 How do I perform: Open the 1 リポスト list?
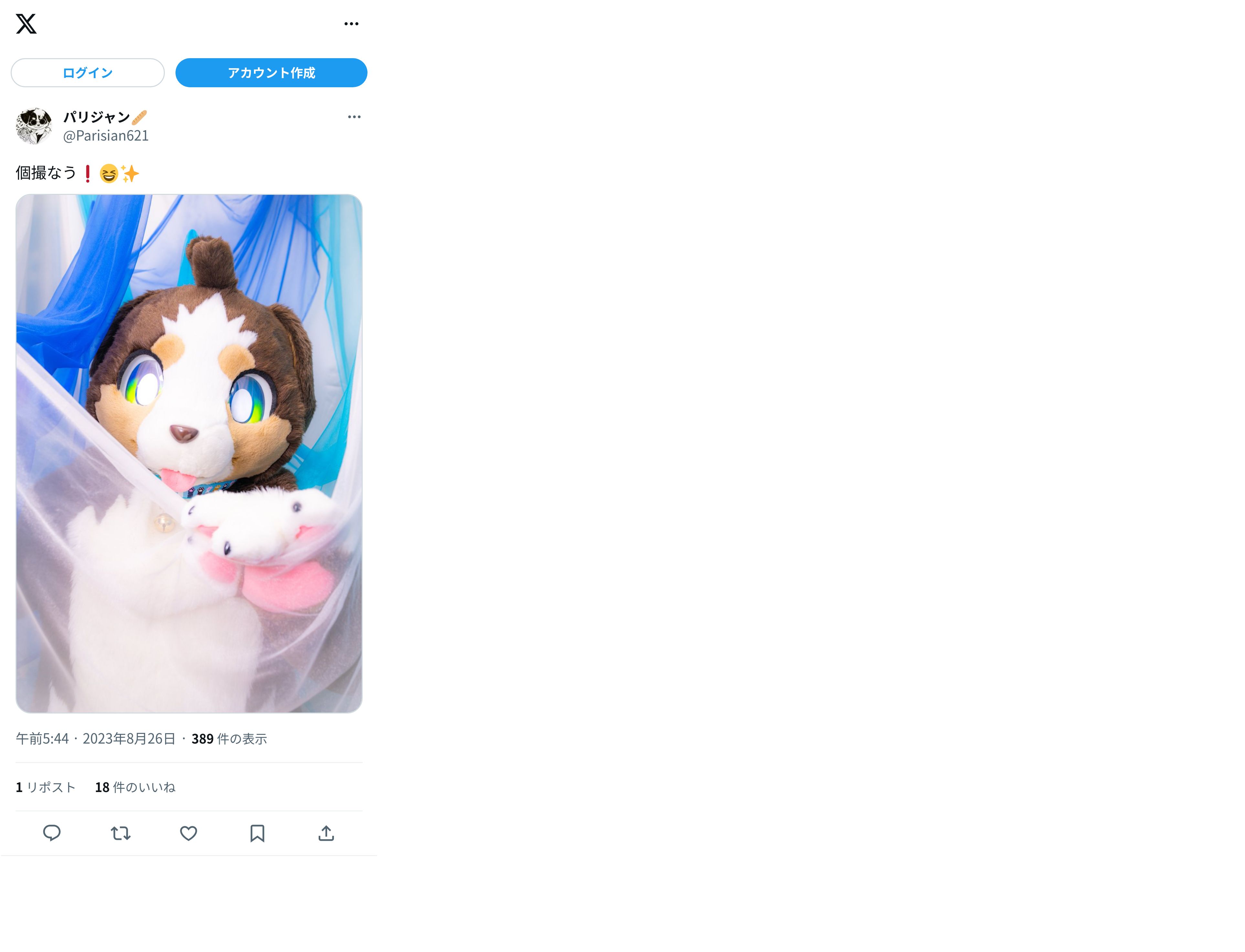point(45,787)
